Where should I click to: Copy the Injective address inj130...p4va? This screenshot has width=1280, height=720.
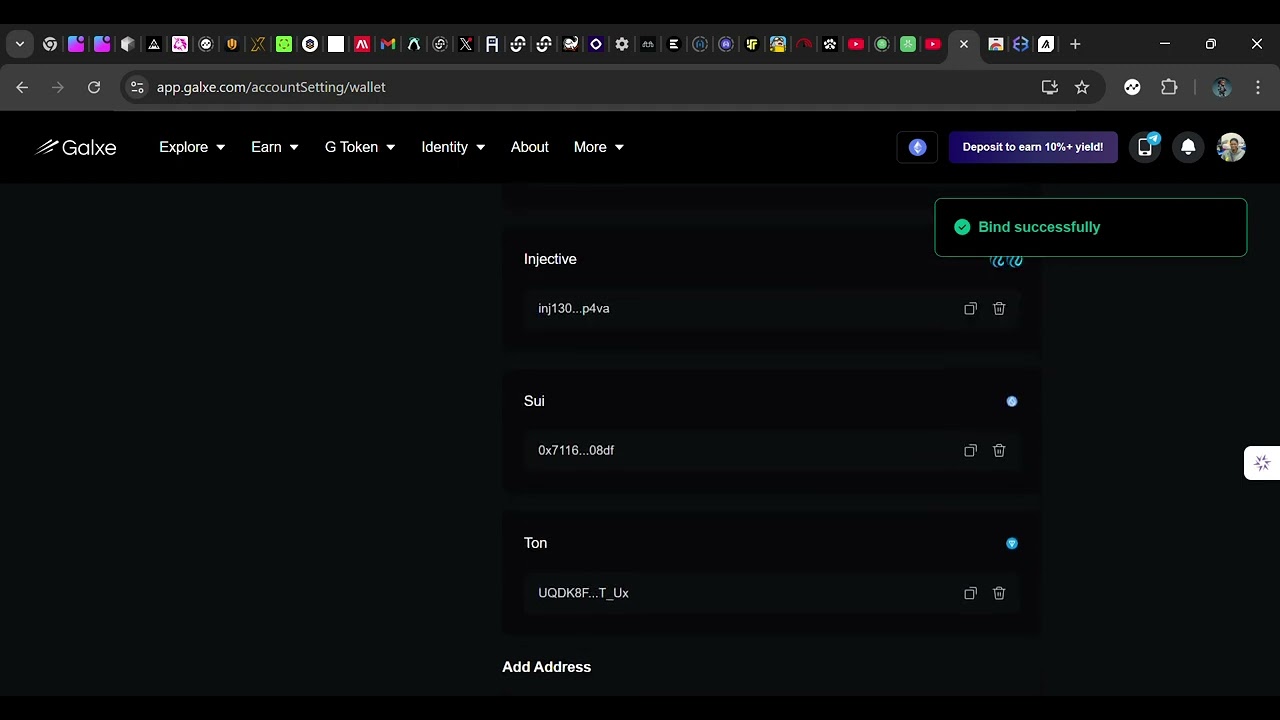[x=970, y=309]
